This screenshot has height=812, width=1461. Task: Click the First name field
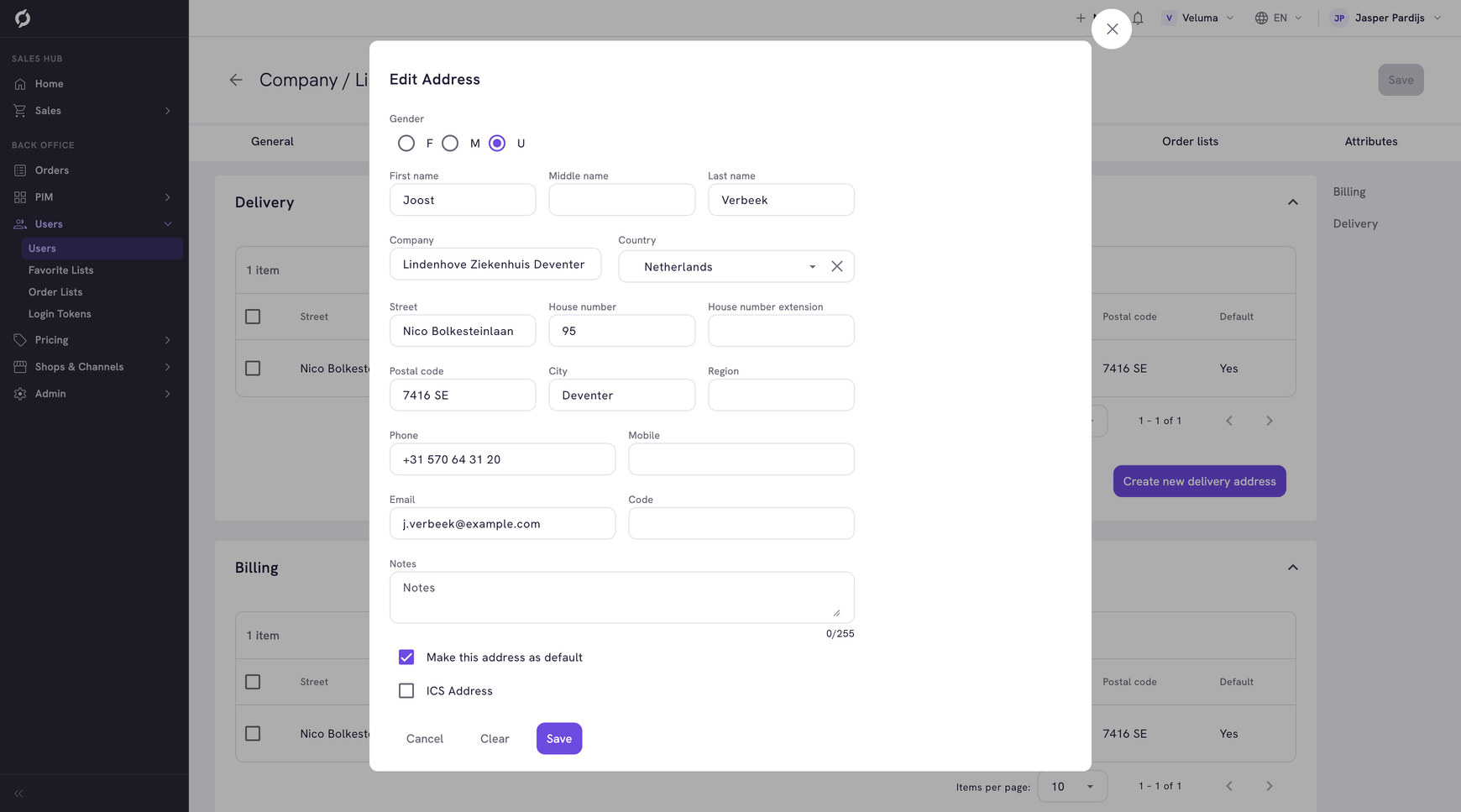click(463, 200)
